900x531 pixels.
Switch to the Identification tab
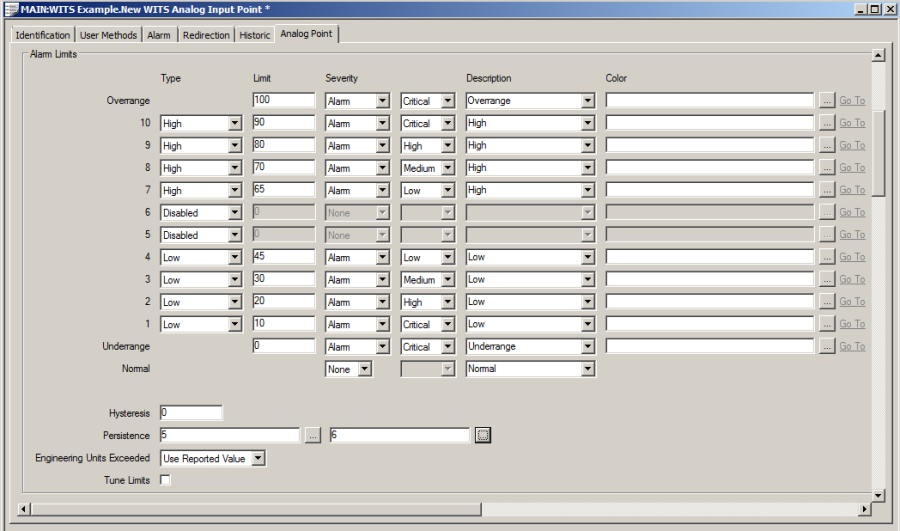pyautogui.click(x=43, y=35)
